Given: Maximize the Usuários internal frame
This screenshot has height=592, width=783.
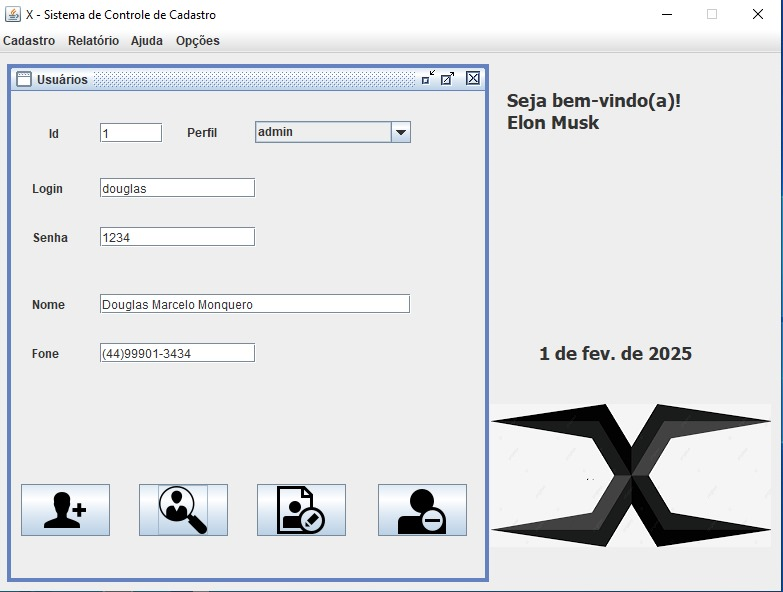Looking at the screenshot, I should coord(448,78).
